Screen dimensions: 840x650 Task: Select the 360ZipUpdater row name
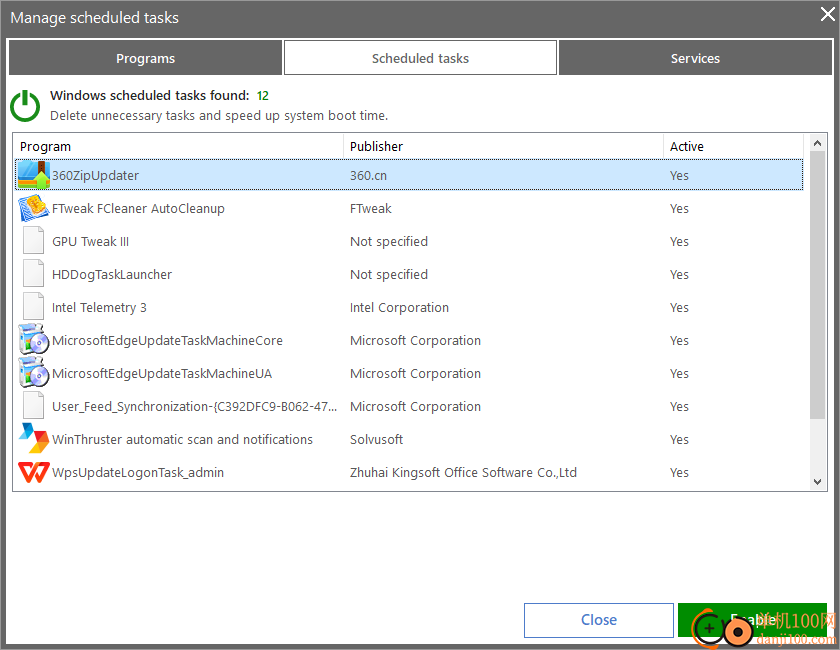95,175
